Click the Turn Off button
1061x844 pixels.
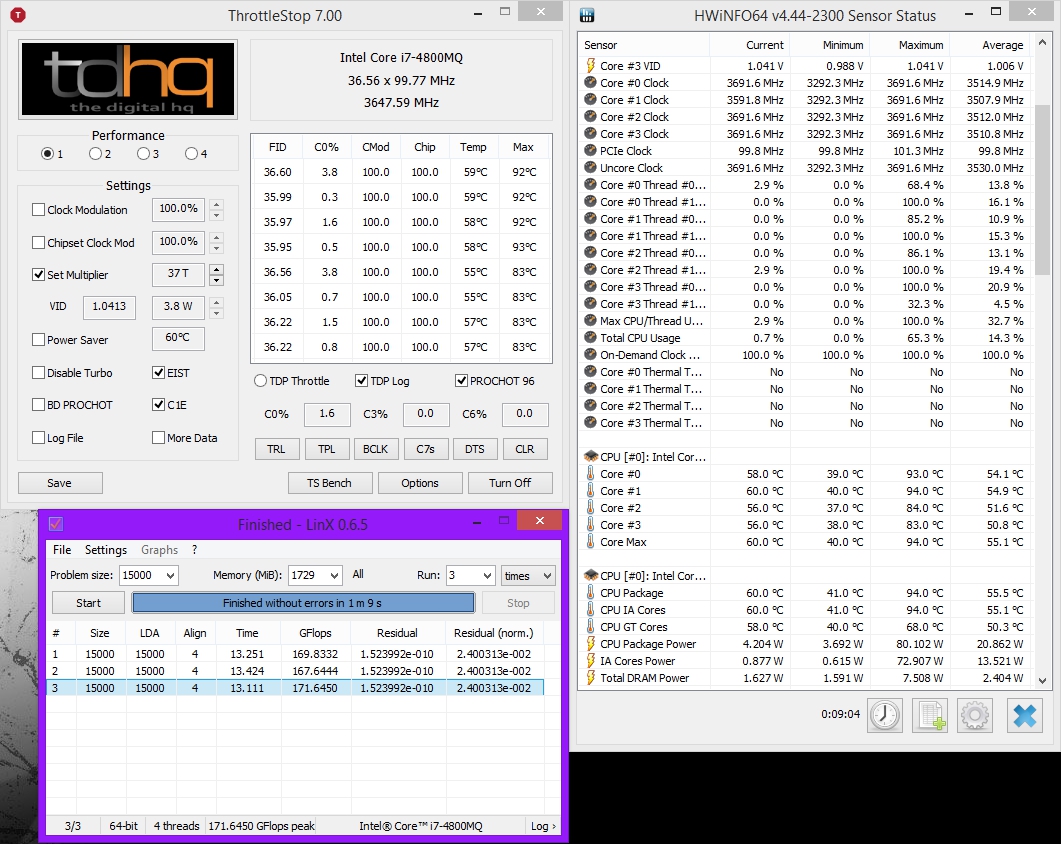(510, 483)
